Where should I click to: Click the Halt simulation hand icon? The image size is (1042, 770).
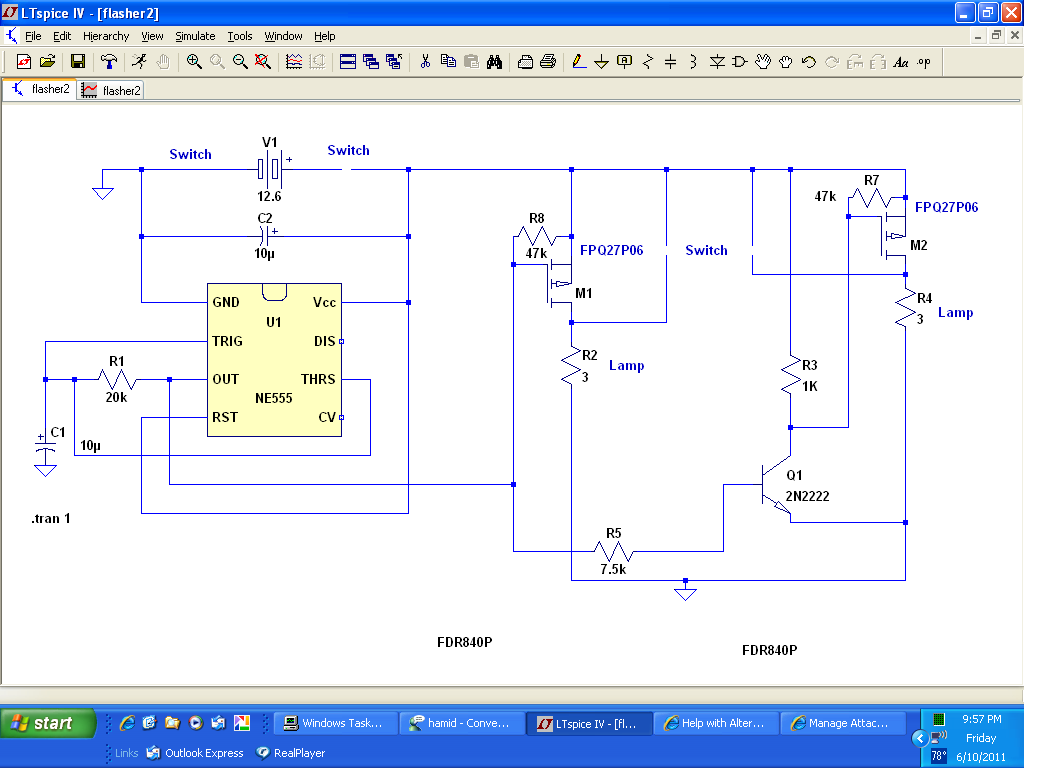pos(163,62)
